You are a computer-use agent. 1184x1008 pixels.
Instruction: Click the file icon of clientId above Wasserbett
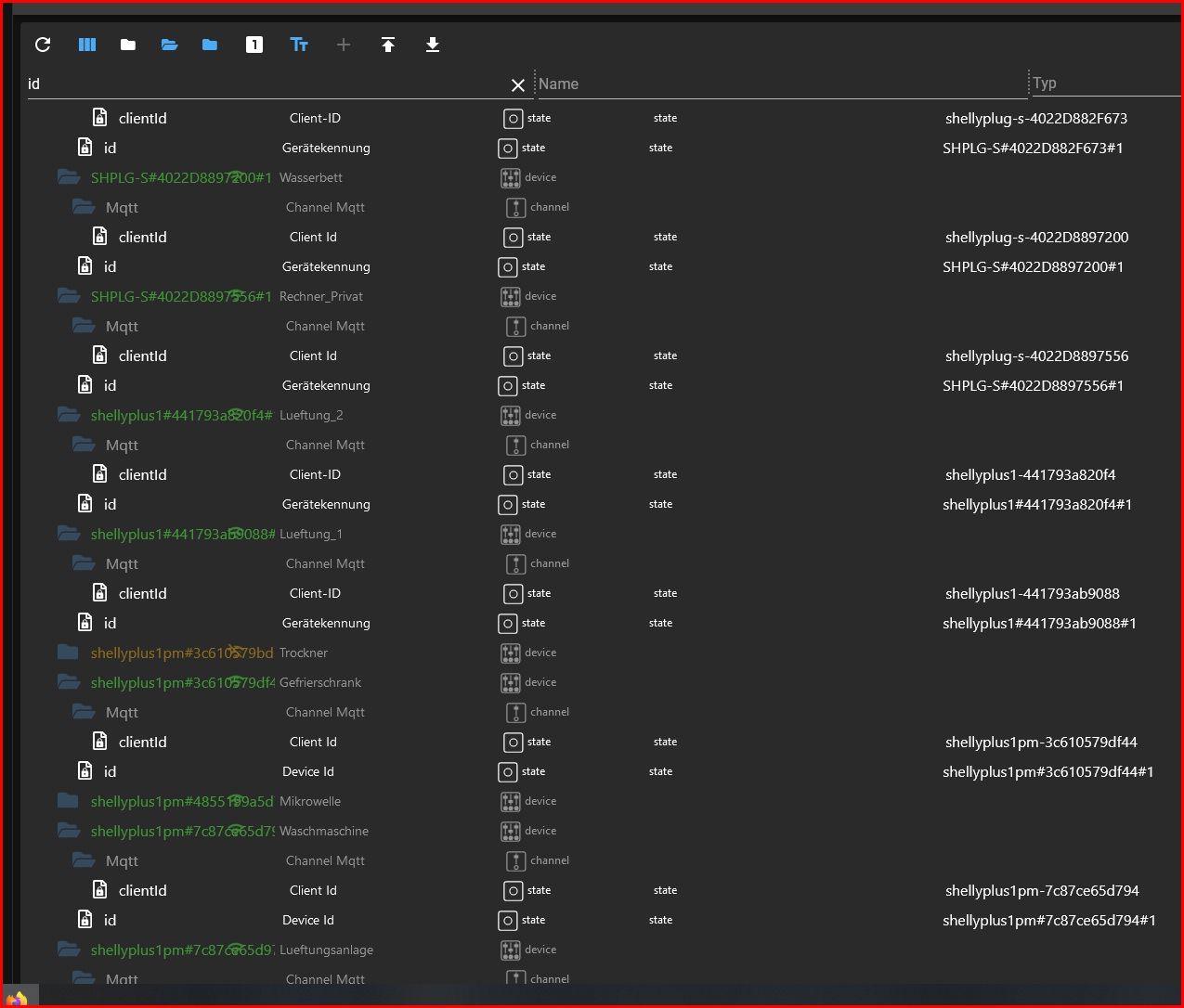pos(99,117)
